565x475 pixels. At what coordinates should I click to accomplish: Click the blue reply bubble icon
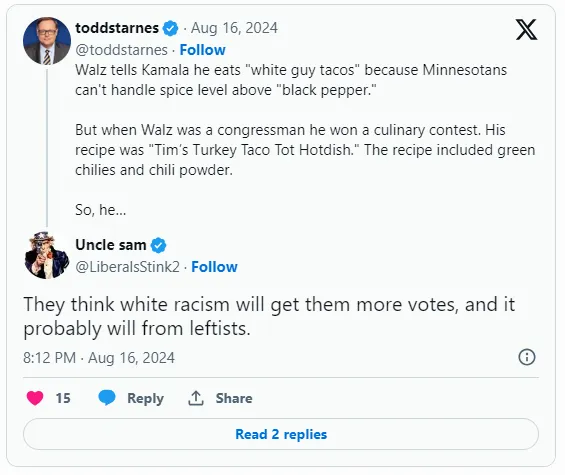[x=107, y=398]
